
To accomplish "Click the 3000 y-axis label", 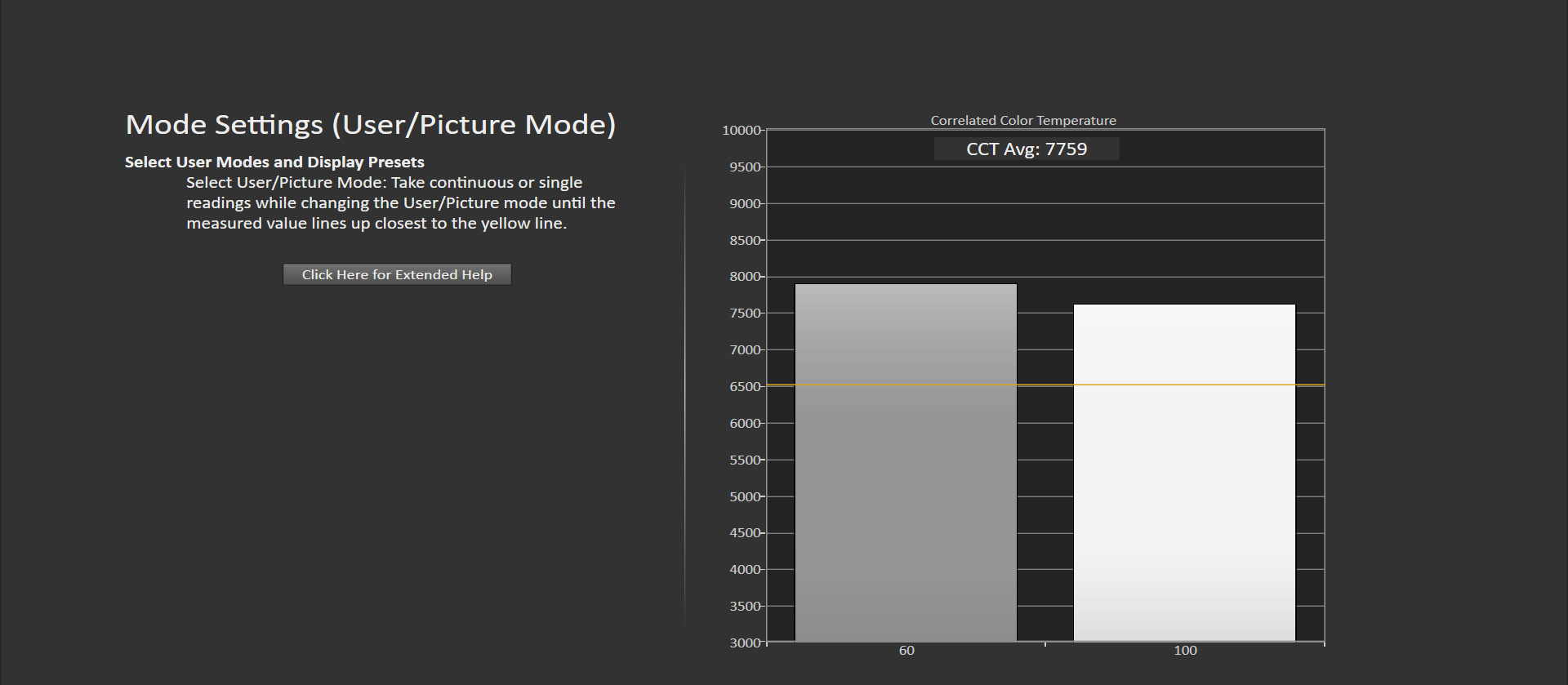I will (x=745, y=643).
